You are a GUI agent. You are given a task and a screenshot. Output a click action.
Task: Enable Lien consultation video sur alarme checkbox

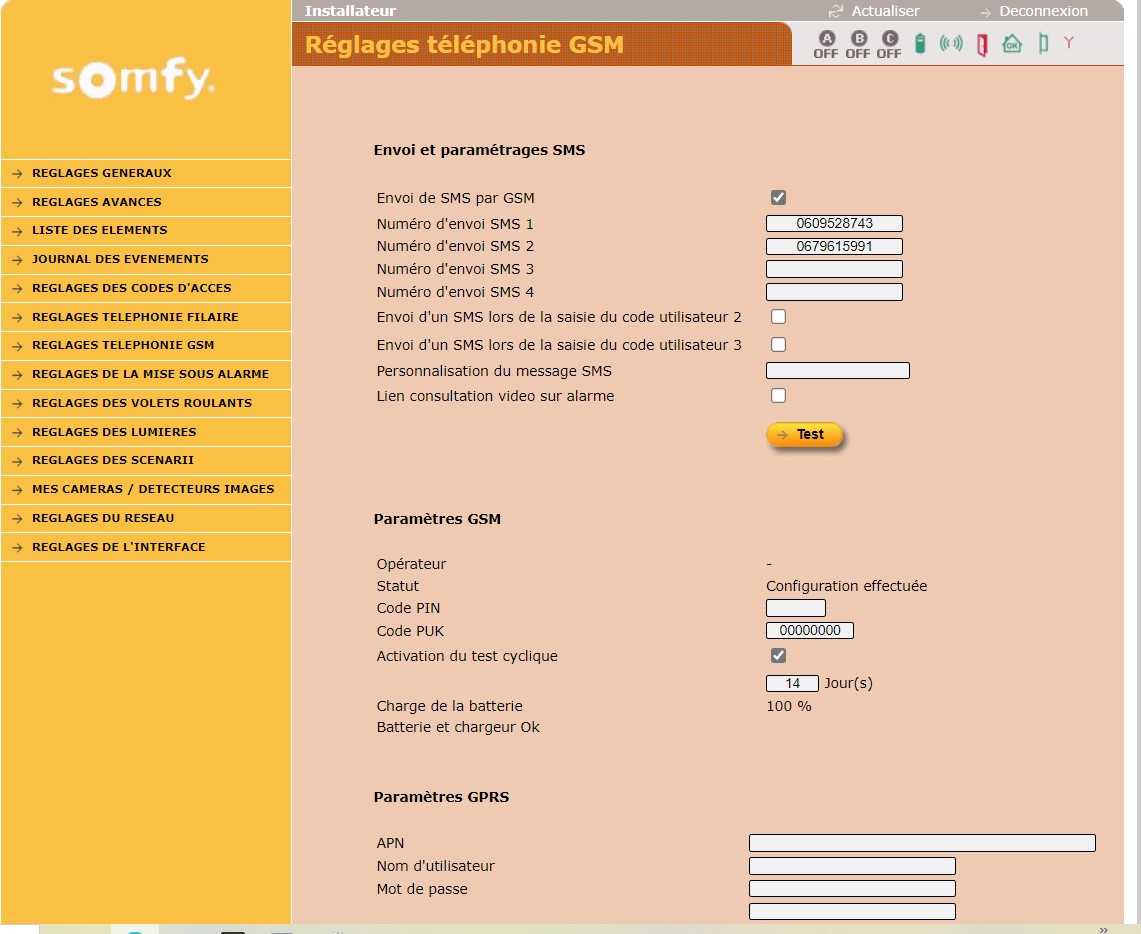coord(778,396)
